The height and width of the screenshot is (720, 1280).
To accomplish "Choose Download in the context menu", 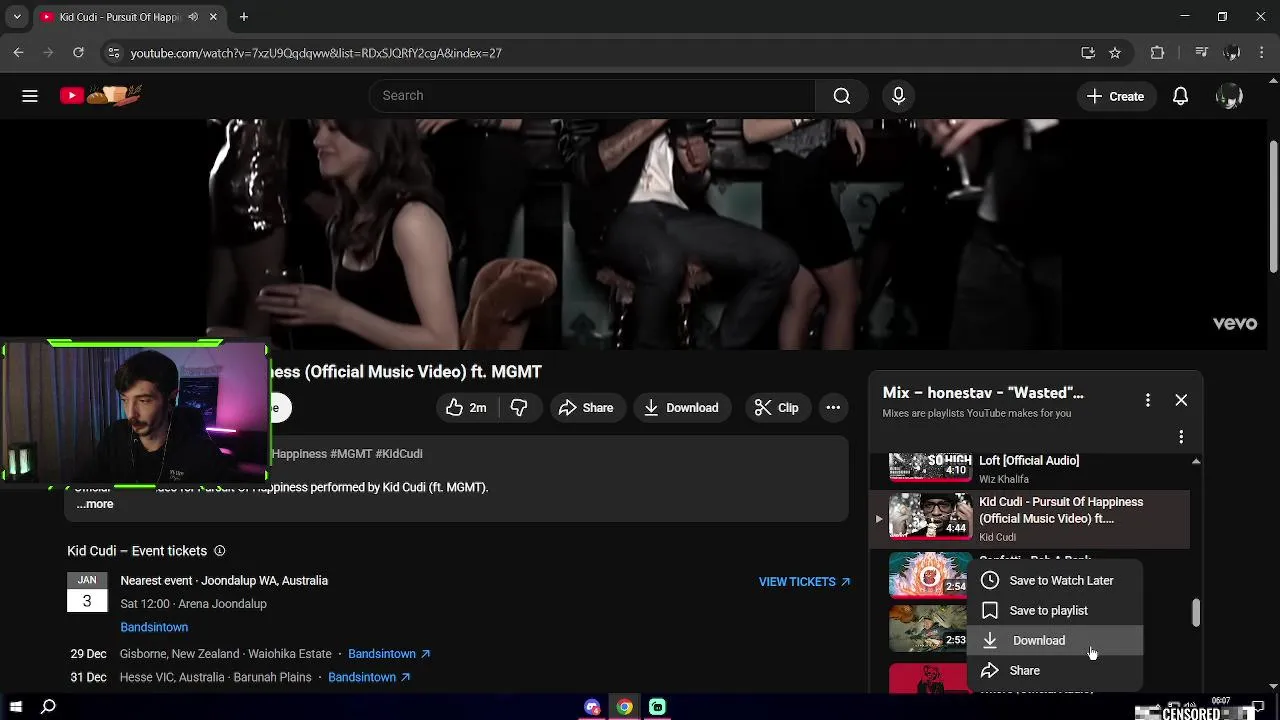I will pyautogui.click(x=1054, y=640).
